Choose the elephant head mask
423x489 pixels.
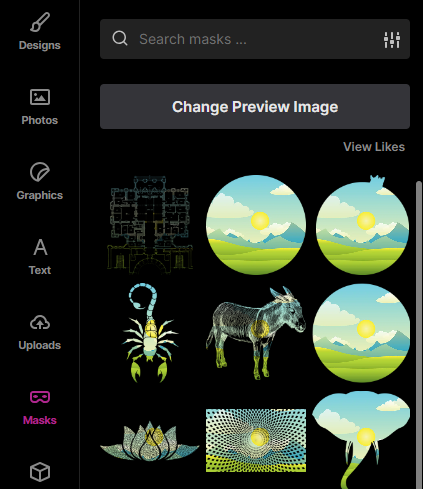click(361, 440)
